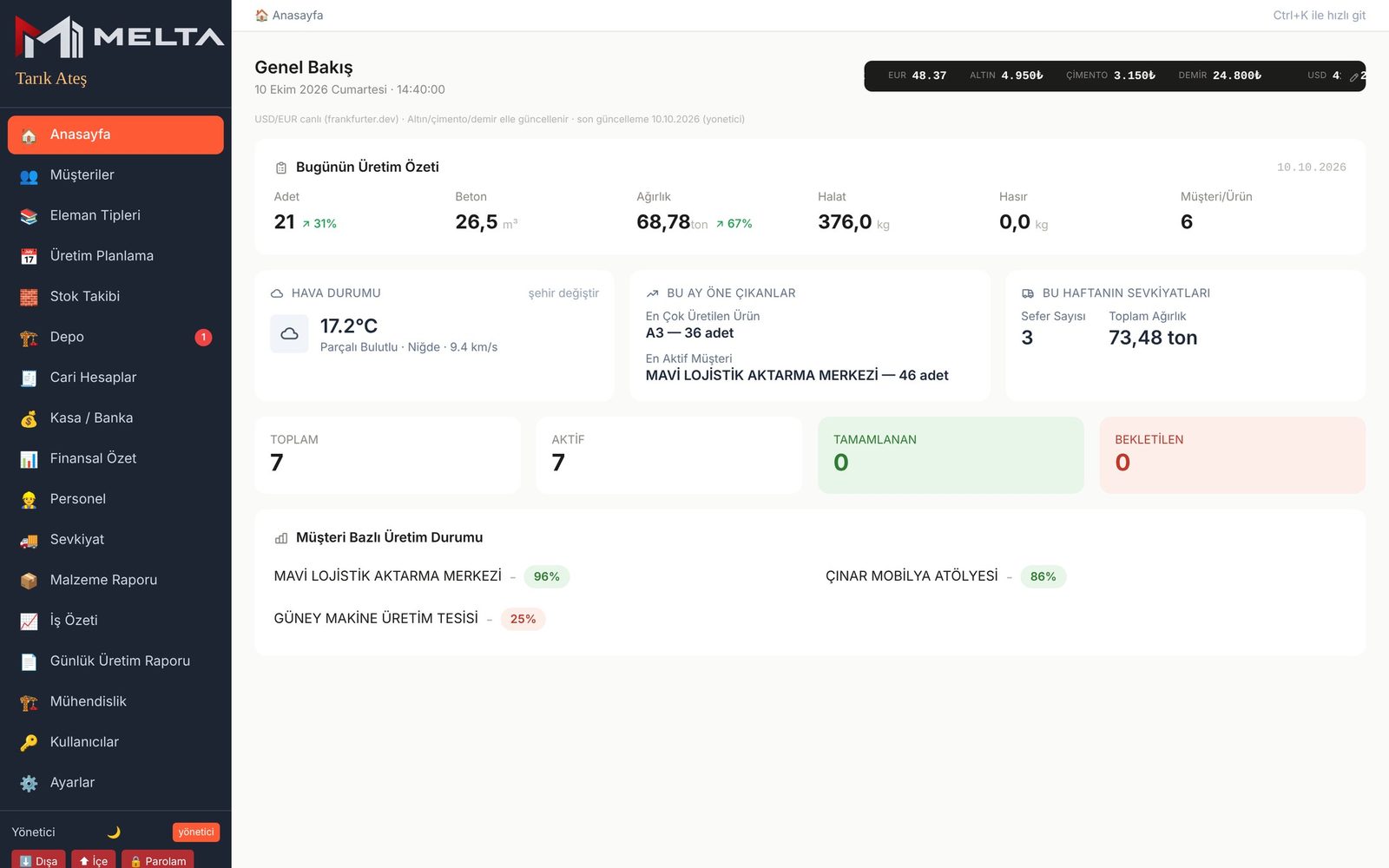
Task: Select the TOPLAM 7 summary card
Action: (x=387, y=455)
